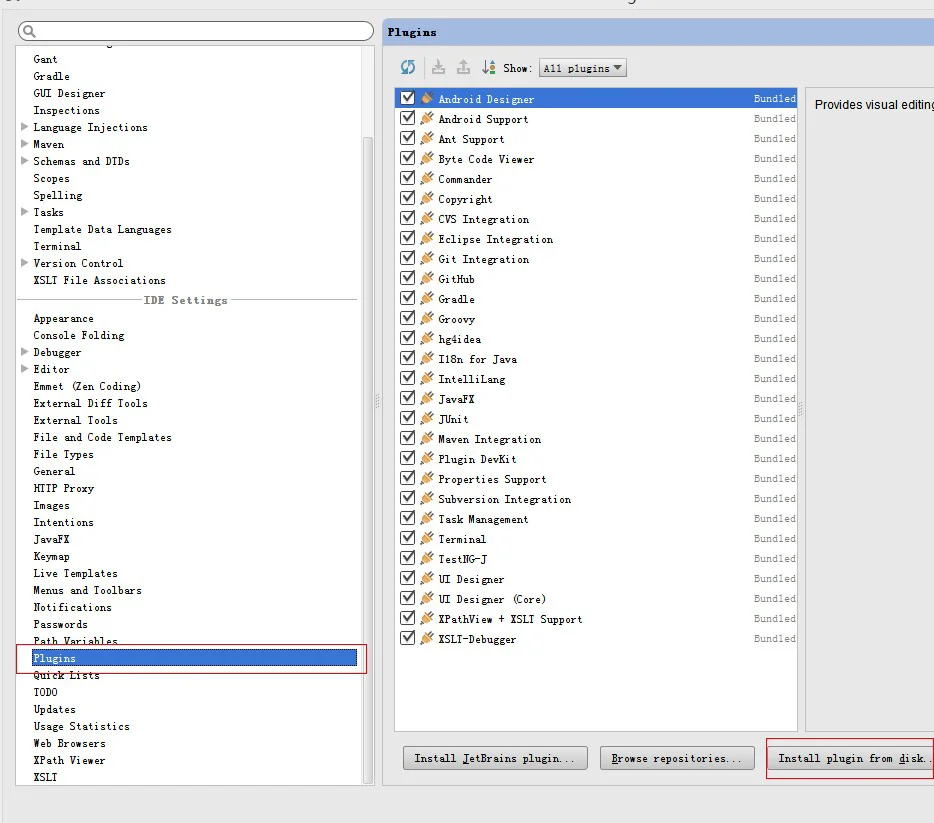
Task: Open the Notifications settings page
Action: pos(73,607)
